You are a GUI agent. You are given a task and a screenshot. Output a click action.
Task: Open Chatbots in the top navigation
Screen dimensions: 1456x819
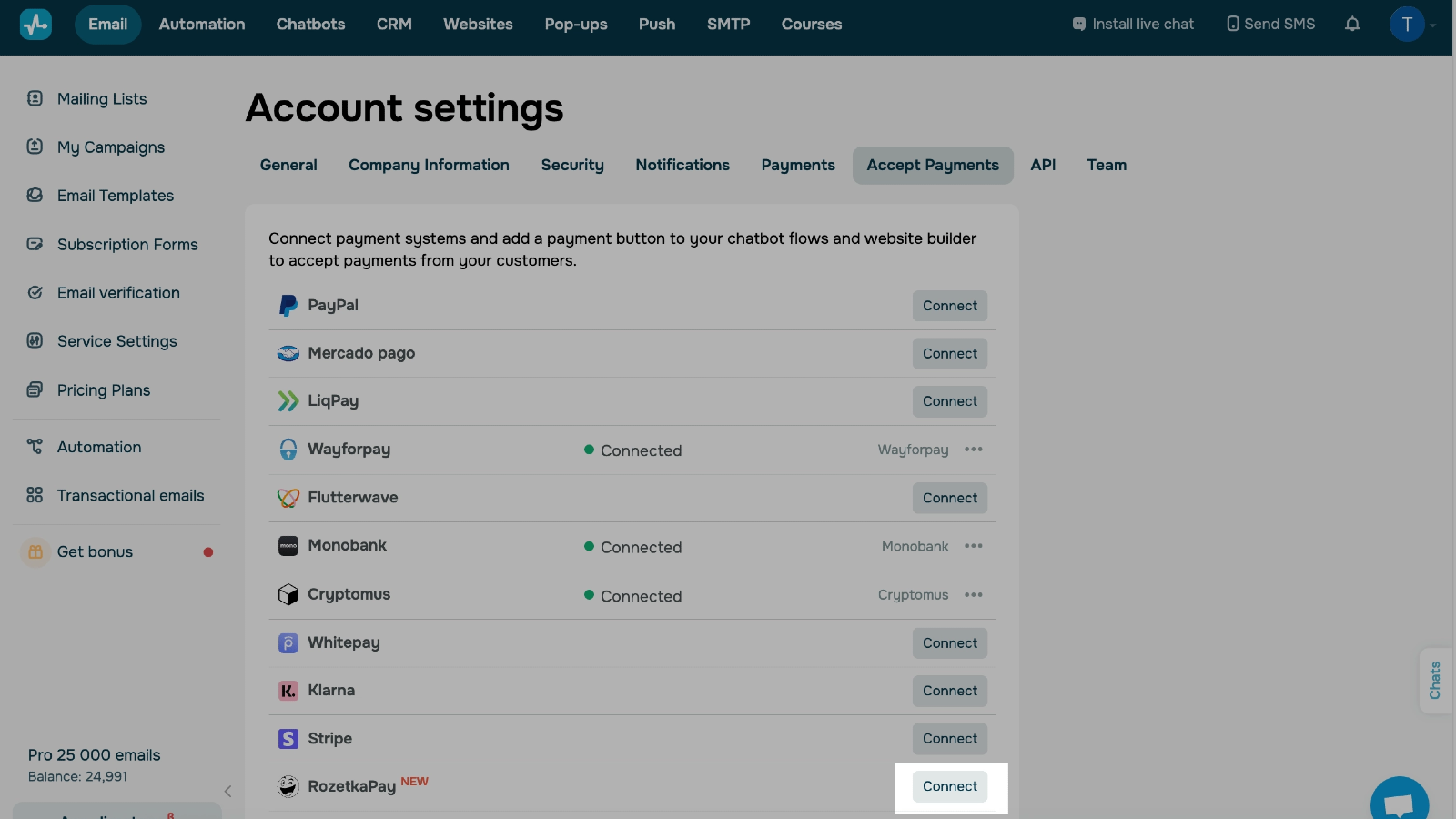310,25
